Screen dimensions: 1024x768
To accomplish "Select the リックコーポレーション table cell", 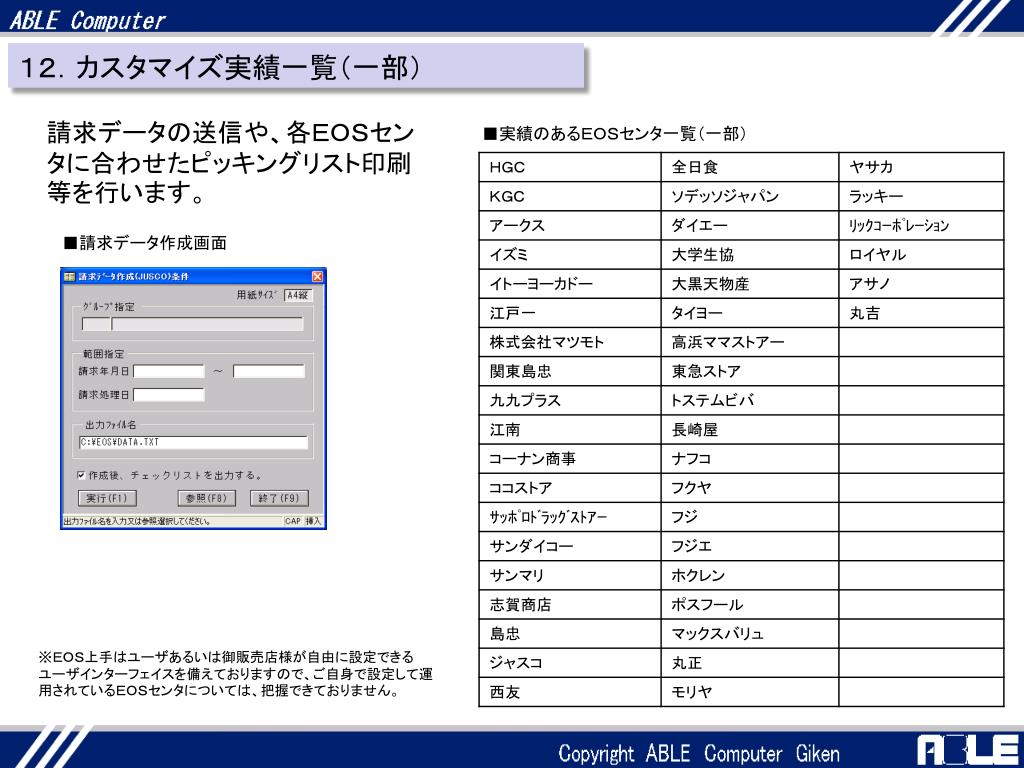I will point(921,225).
